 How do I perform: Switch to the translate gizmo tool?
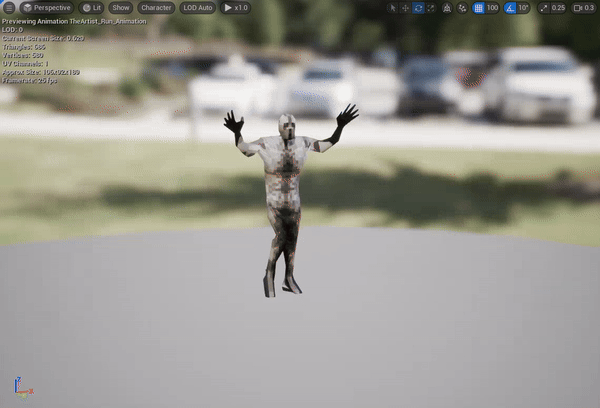click(405, 8)
